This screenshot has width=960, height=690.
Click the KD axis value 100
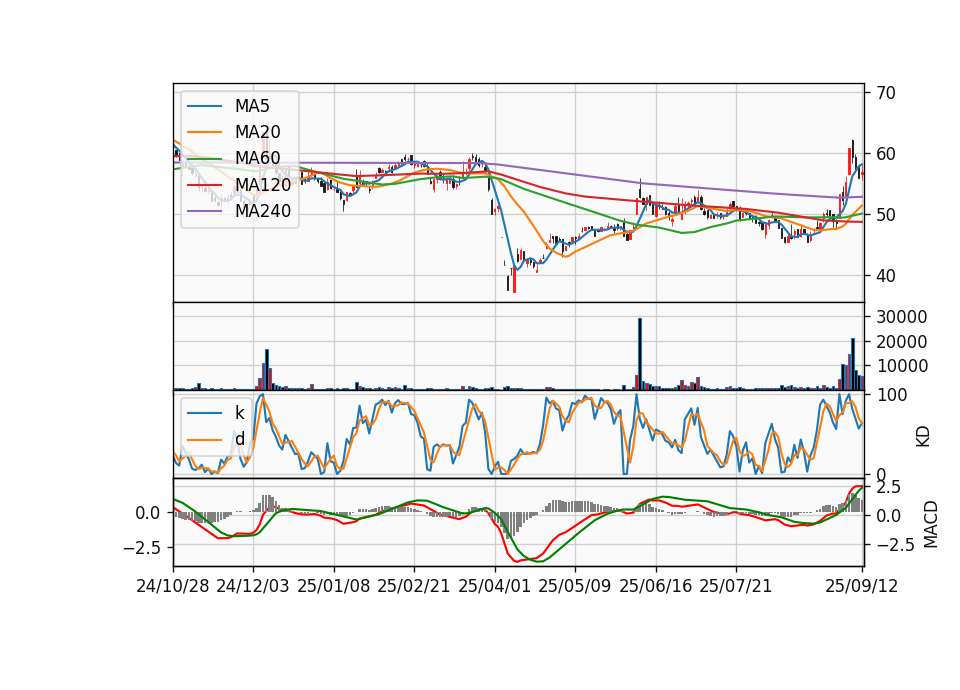891,395
